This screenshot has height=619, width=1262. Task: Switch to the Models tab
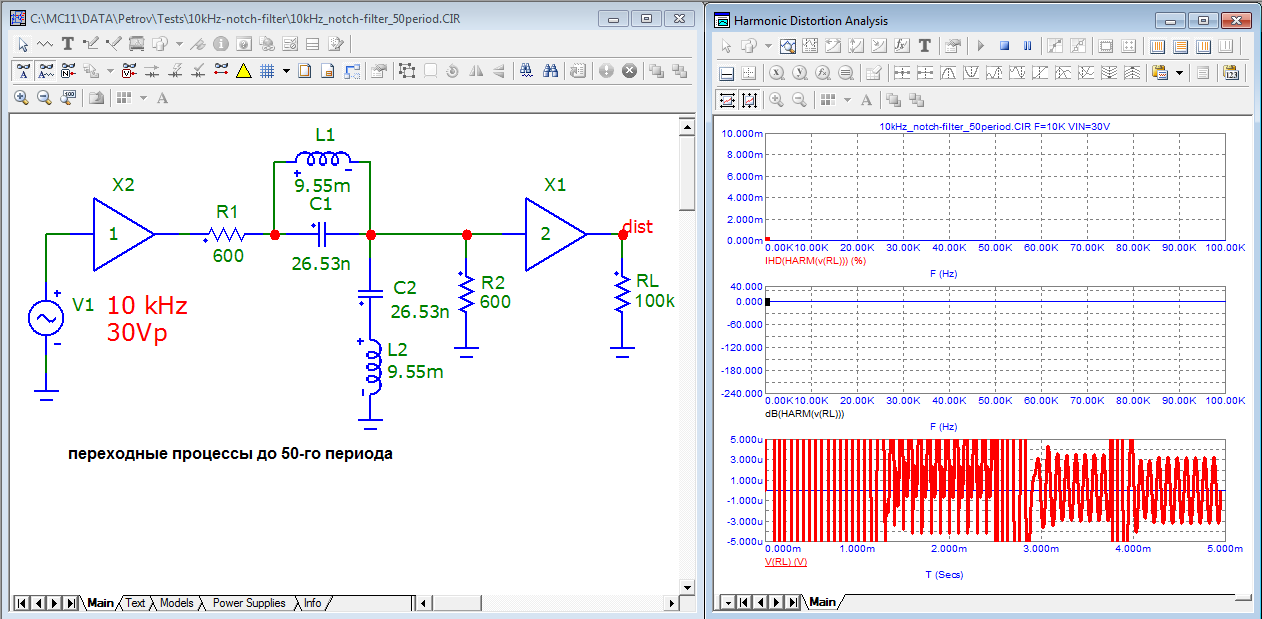[x=177, y=603]
